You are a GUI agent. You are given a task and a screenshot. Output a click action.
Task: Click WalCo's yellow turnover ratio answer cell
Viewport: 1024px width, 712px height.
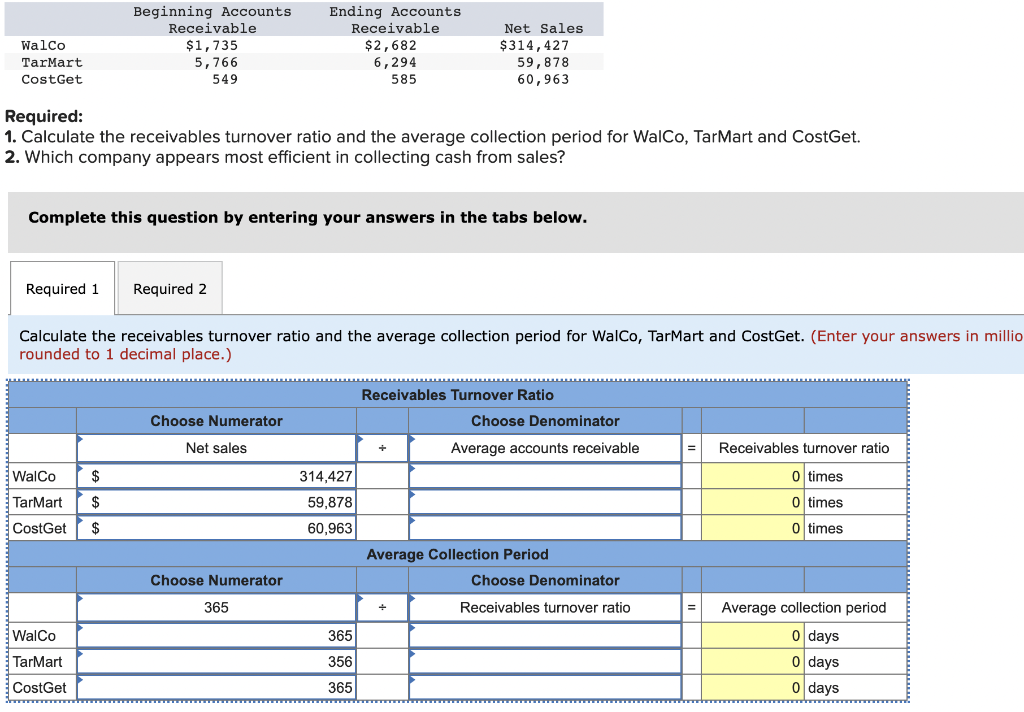point(748,475)
